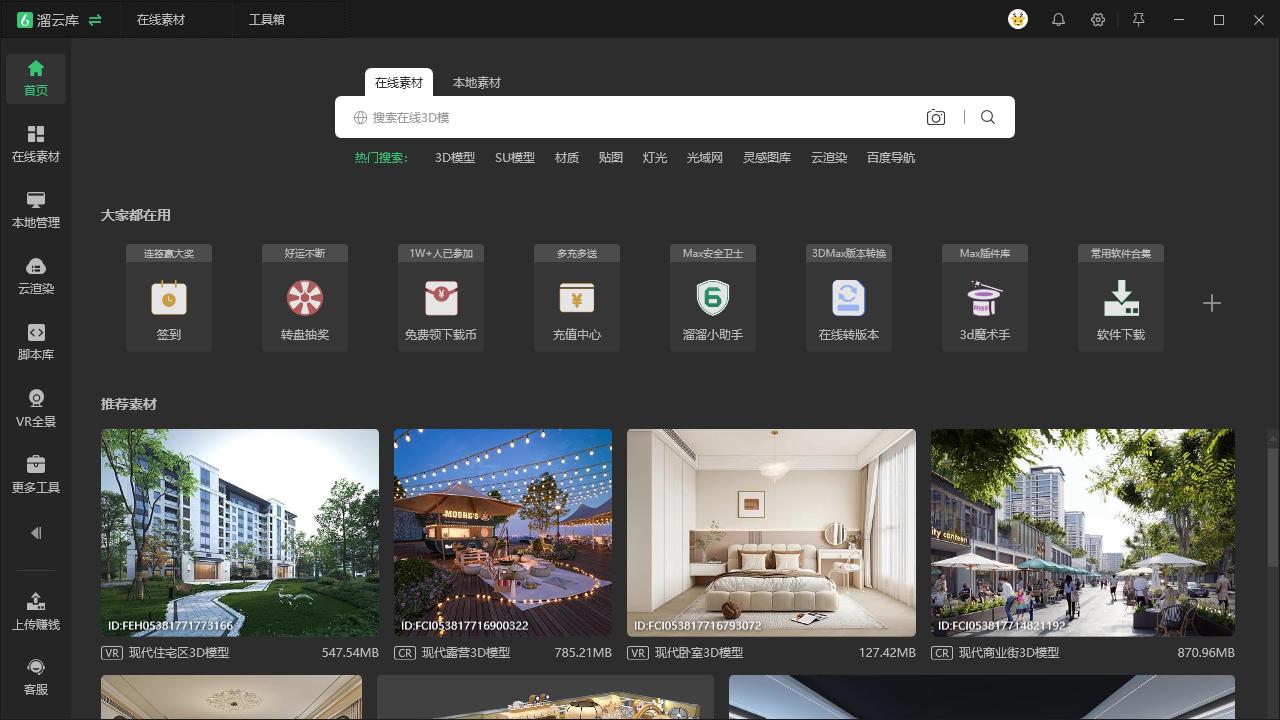The image size is (1280, 720).
Task: Switch to the 本地素材 tab
Action: (477, 83)
